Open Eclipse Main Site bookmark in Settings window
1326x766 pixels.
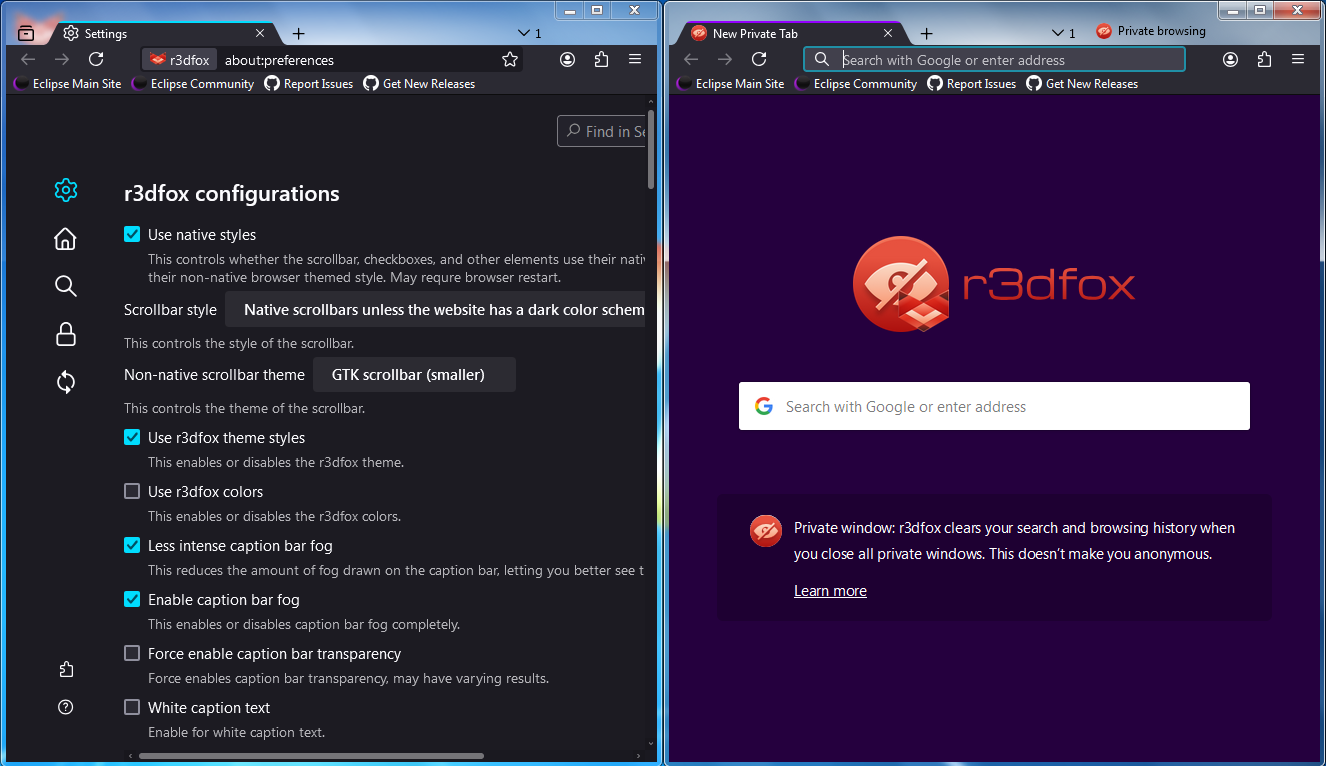68,84
